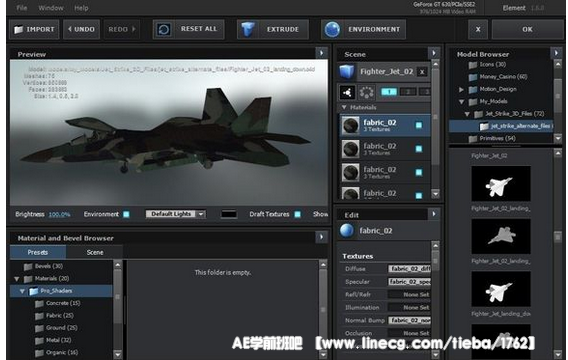This screenshot has height=360, width=568.
Task: Open the Edit panel options arrow
Action: tap(434, 214)
